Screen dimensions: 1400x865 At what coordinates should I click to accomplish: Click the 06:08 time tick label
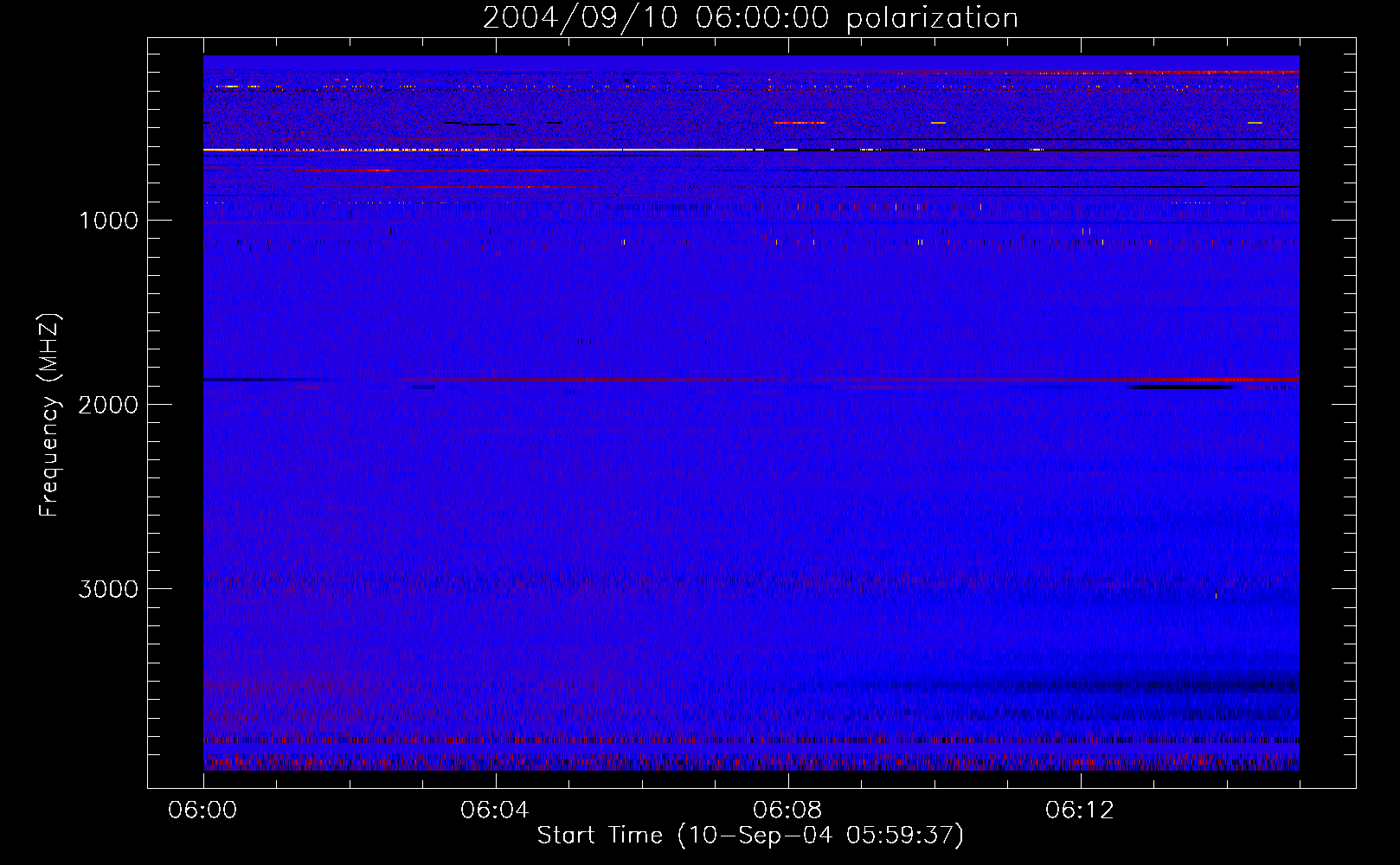pos(787,811)
